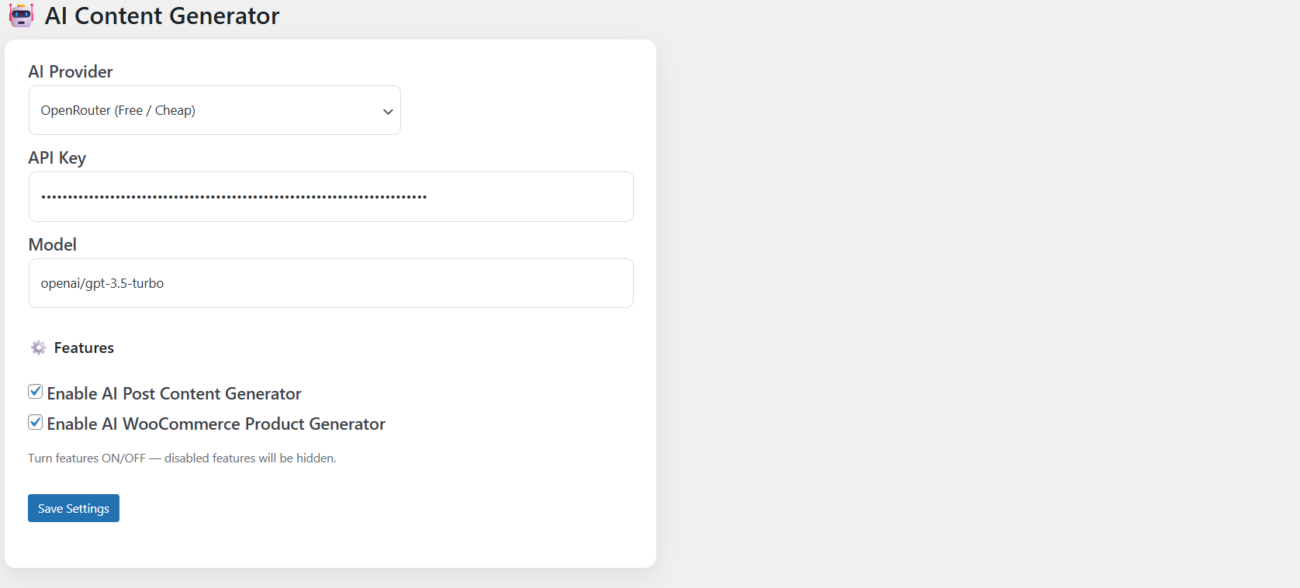This screenshot has height=588, width=1300.
Task: Click the Features section heading text
Action: pyautogui.click(x=84, y=348)
